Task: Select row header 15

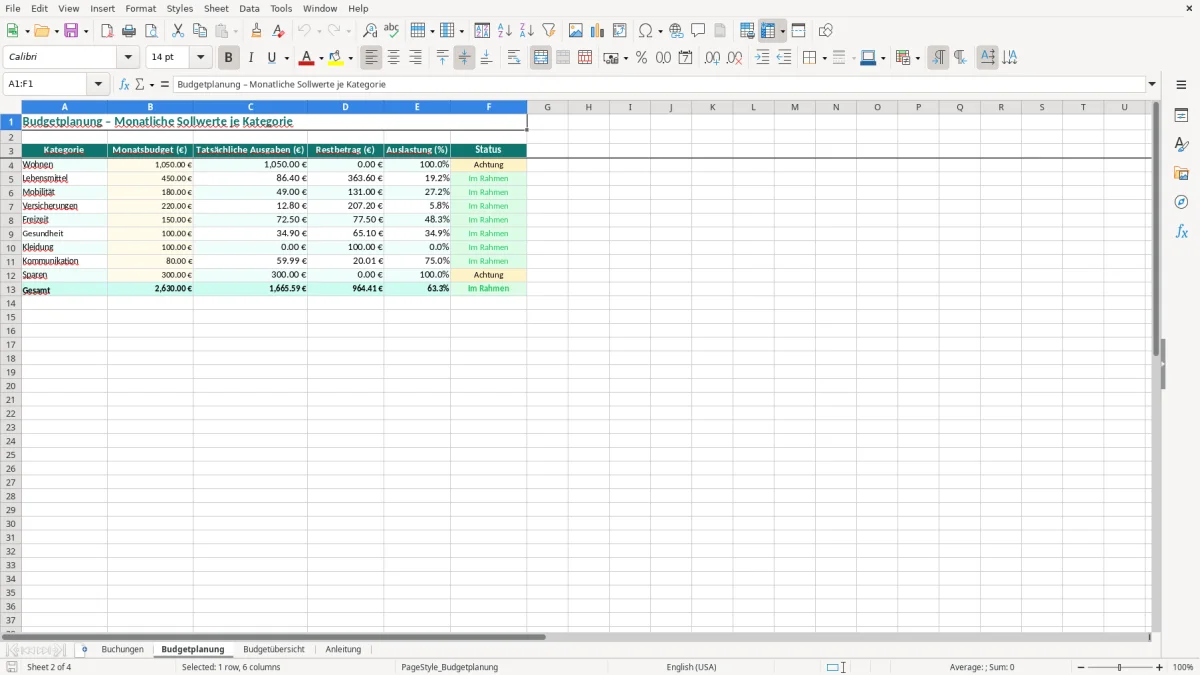Action: pyautogui.click(x=11, y=317)
